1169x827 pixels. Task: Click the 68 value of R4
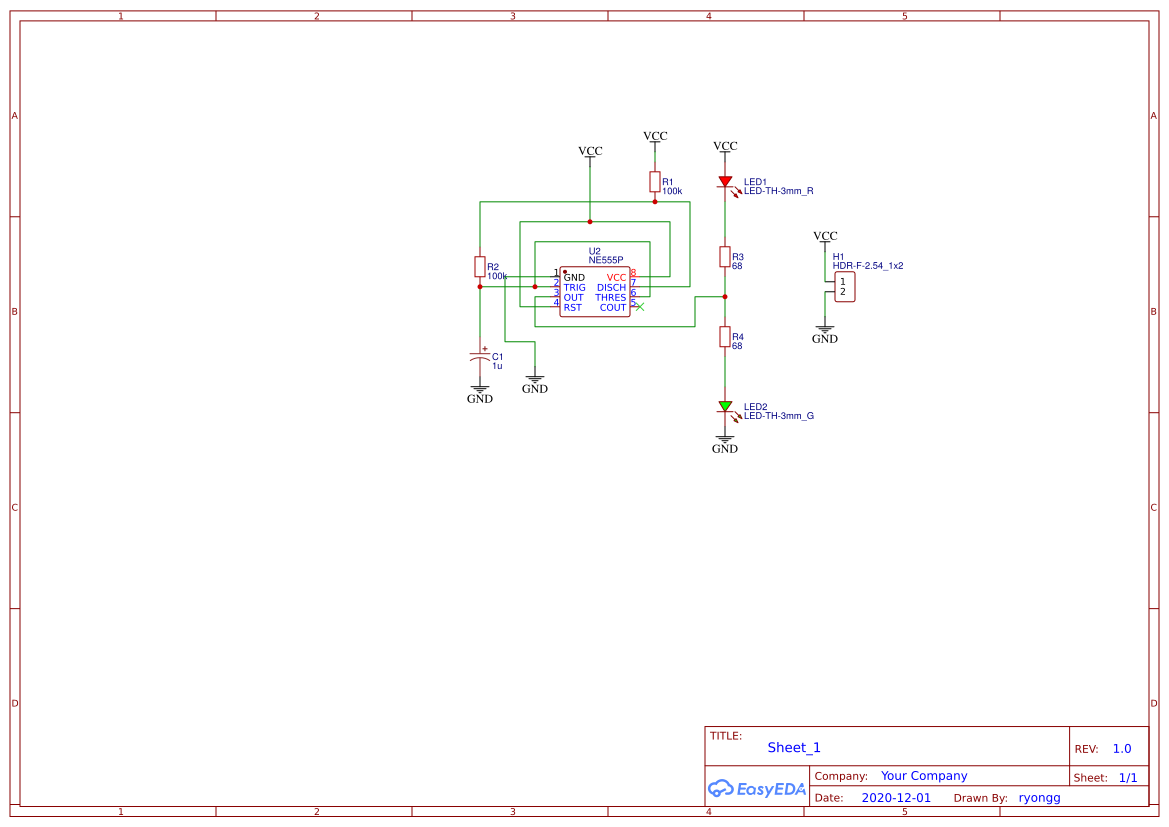click(x=737, y=345)
